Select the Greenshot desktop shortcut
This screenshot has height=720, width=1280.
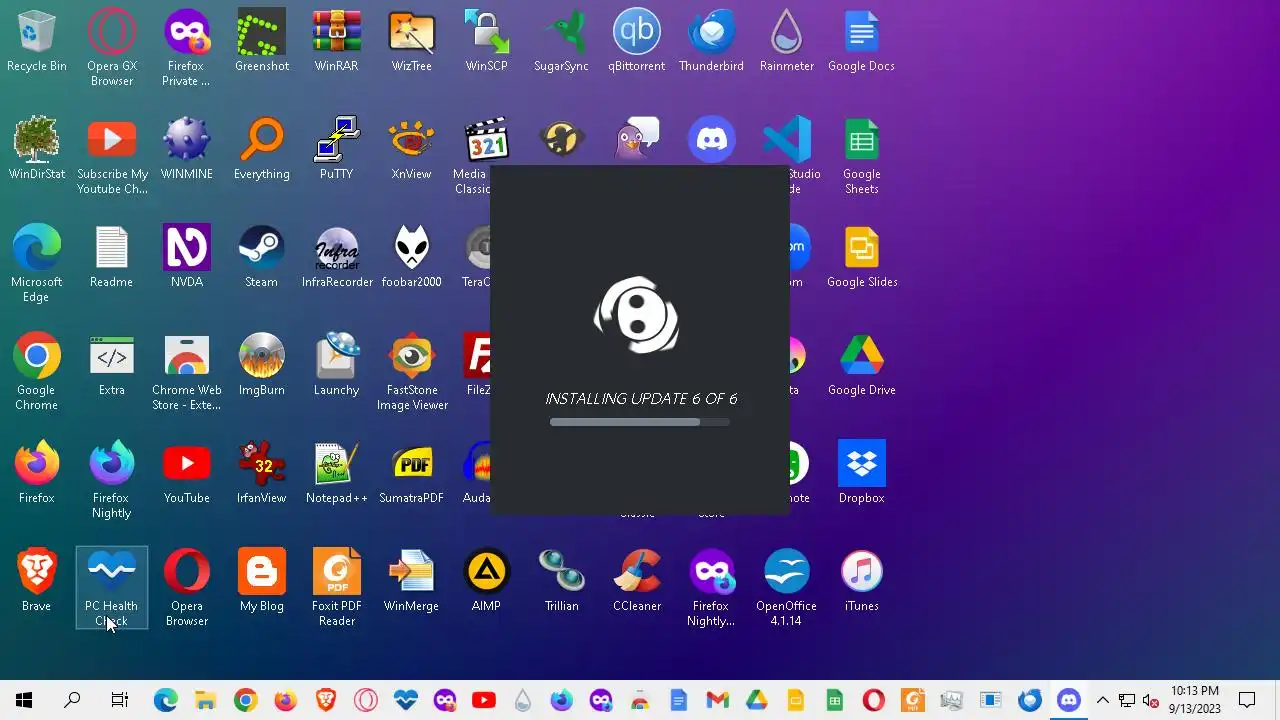(261, 42)
